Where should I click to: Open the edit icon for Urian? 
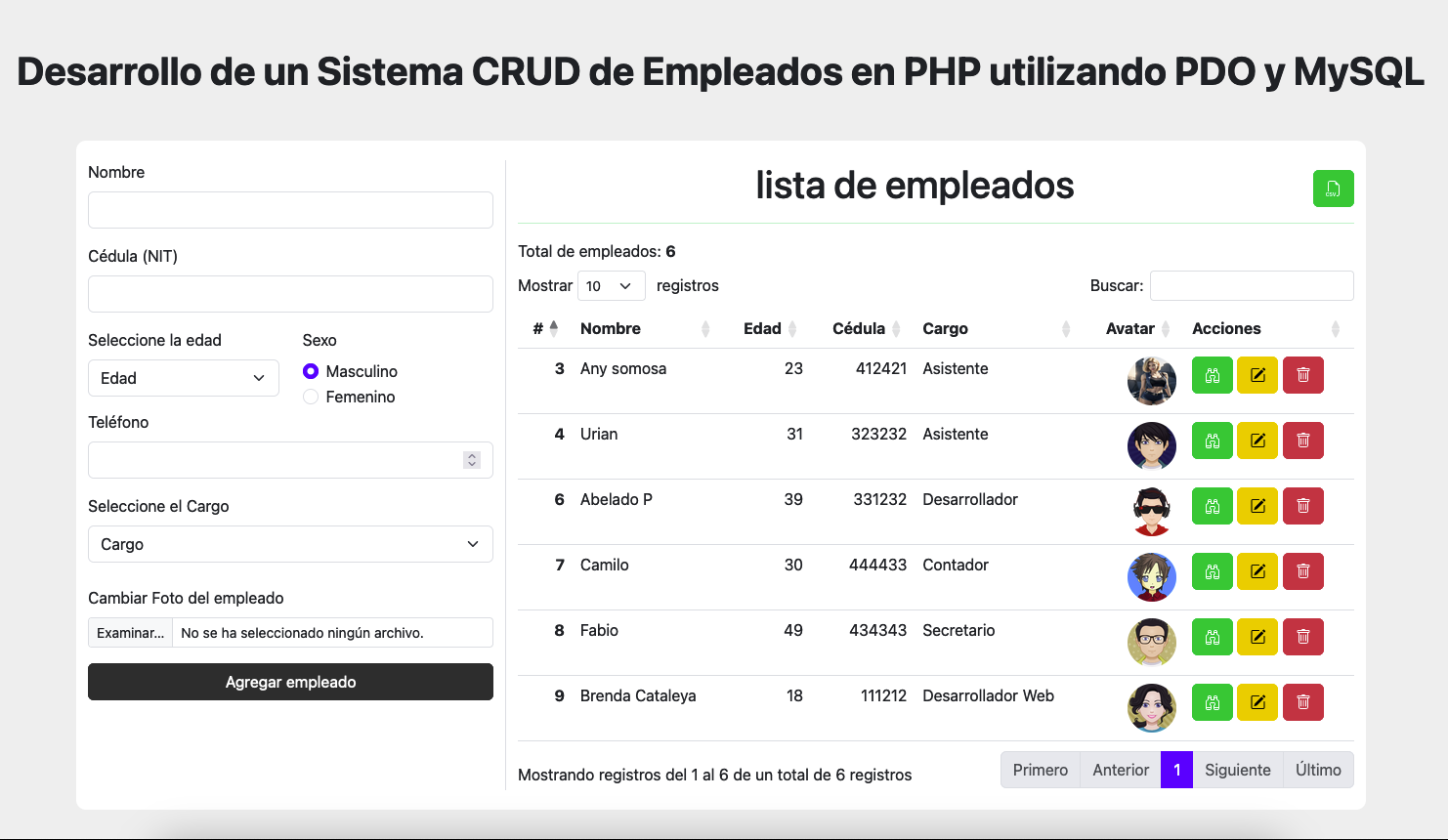pos(1257,441)
